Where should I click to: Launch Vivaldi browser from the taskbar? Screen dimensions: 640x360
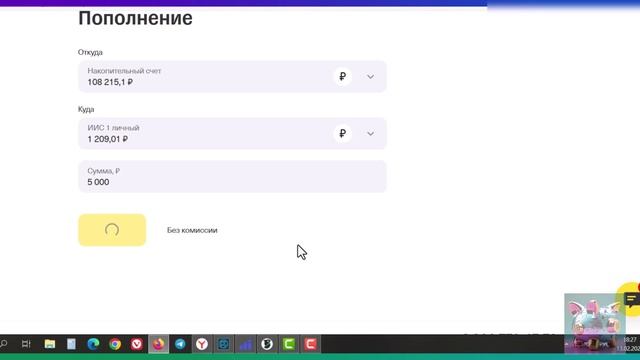point(137,344)
